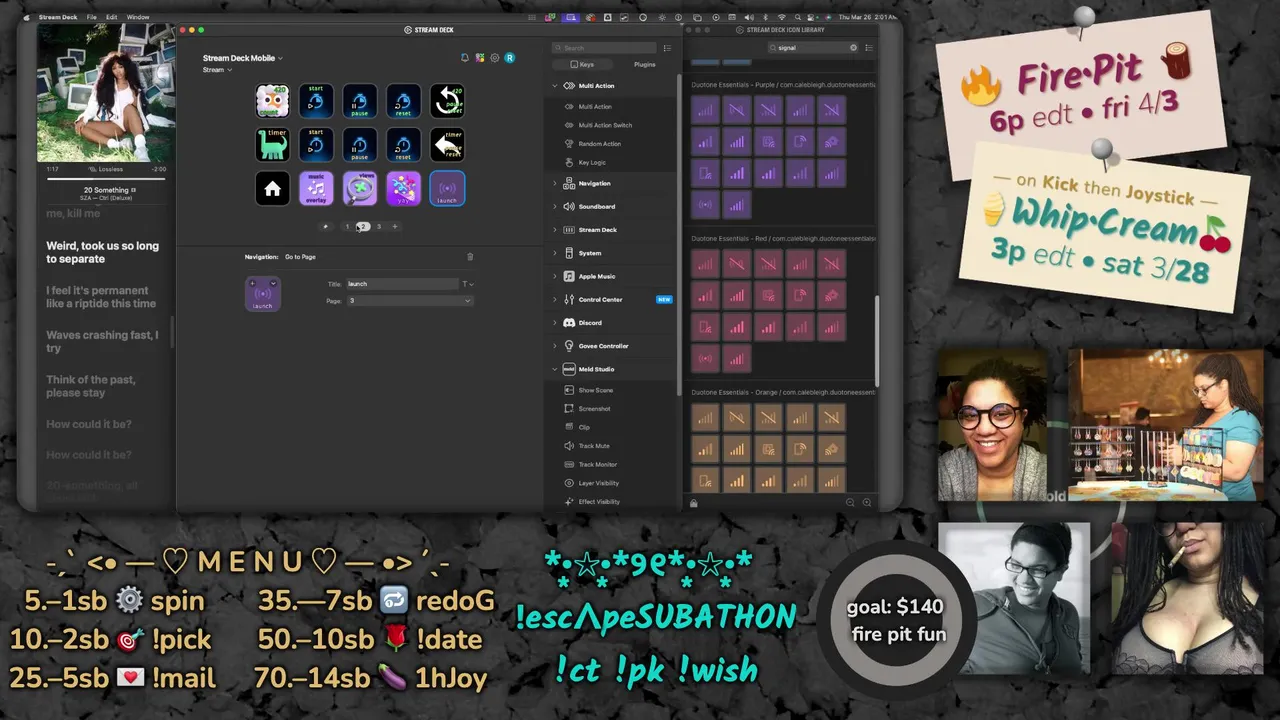The height and width of the screenshot is (720, 1280).
Task: Open the Edit menu in the menu bar
Action: (111, 17)
